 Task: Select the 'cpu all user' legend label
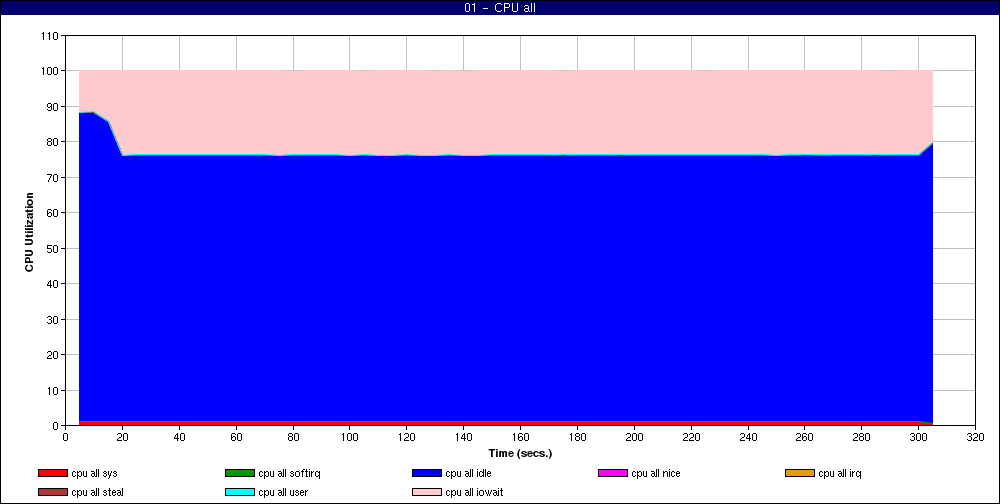tap(283, 493)
